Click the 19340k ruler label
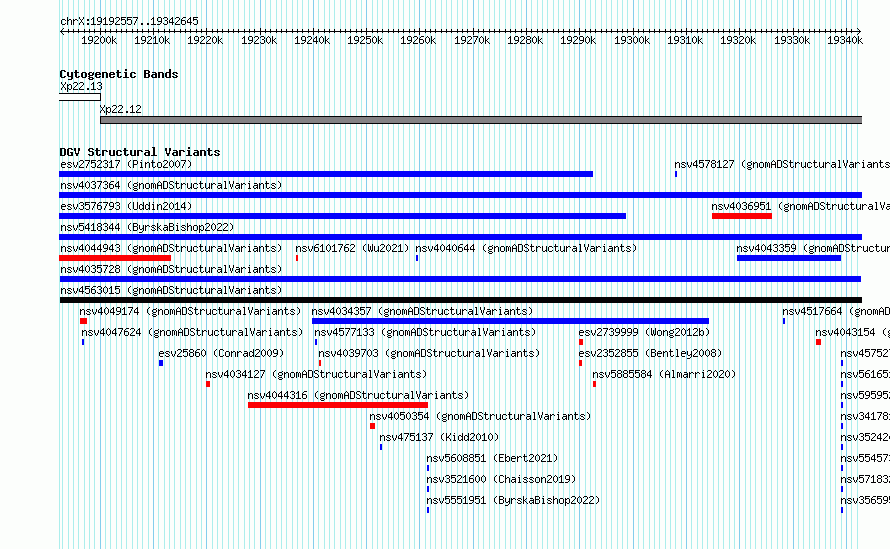This screenshot has height=549, width=890. point(845,40)
